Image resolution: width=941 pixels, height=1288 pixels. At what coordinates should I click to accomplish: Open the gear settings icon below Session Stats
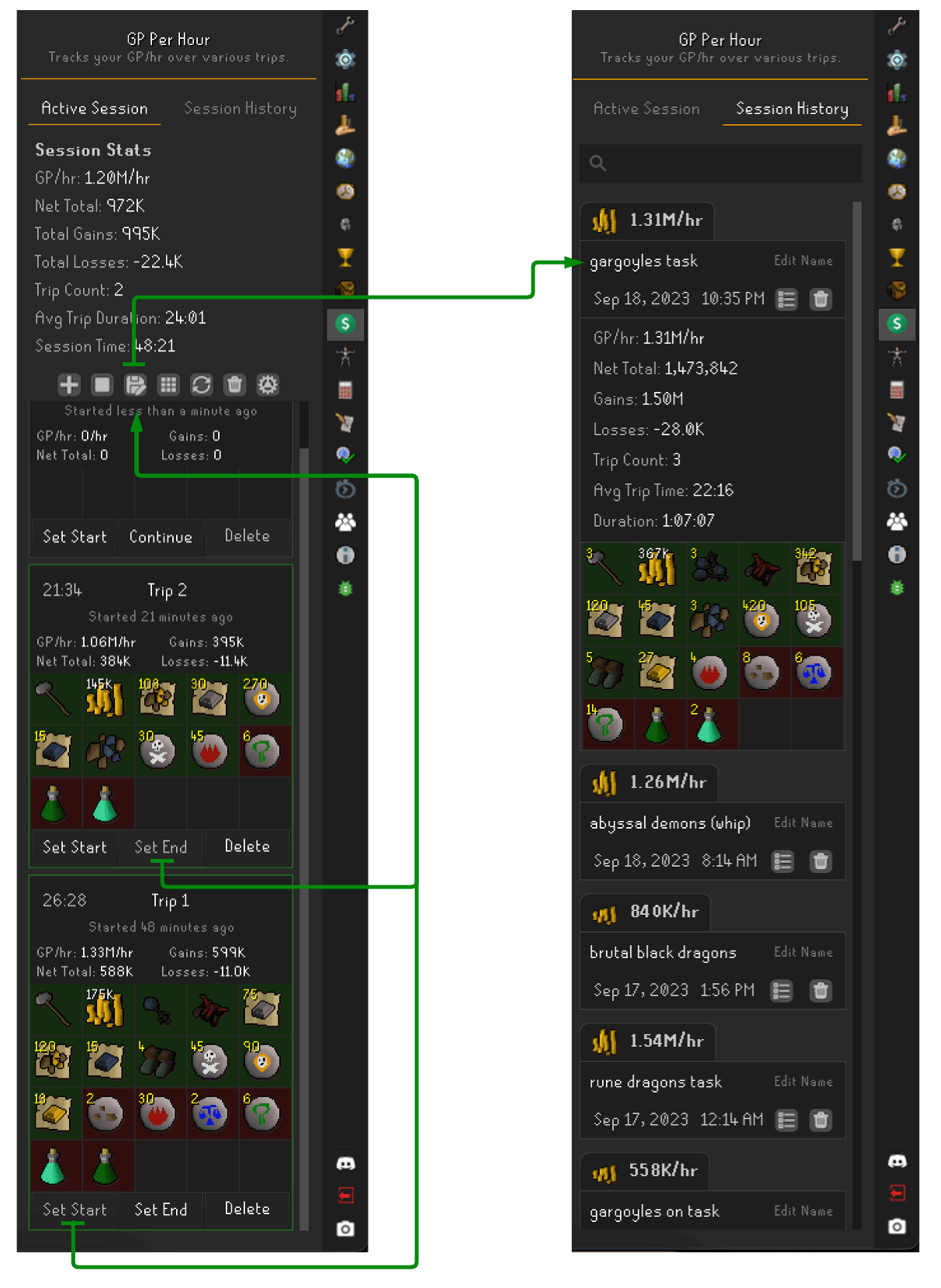(x=268, y=384)
